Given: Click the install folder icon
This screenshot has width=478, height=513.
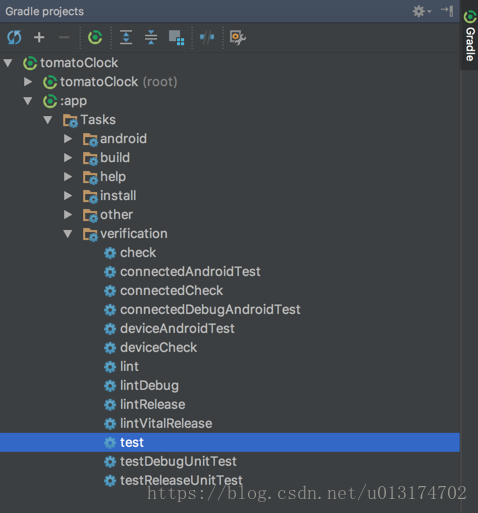Looking at the screenshot, I should coord(90,196).
